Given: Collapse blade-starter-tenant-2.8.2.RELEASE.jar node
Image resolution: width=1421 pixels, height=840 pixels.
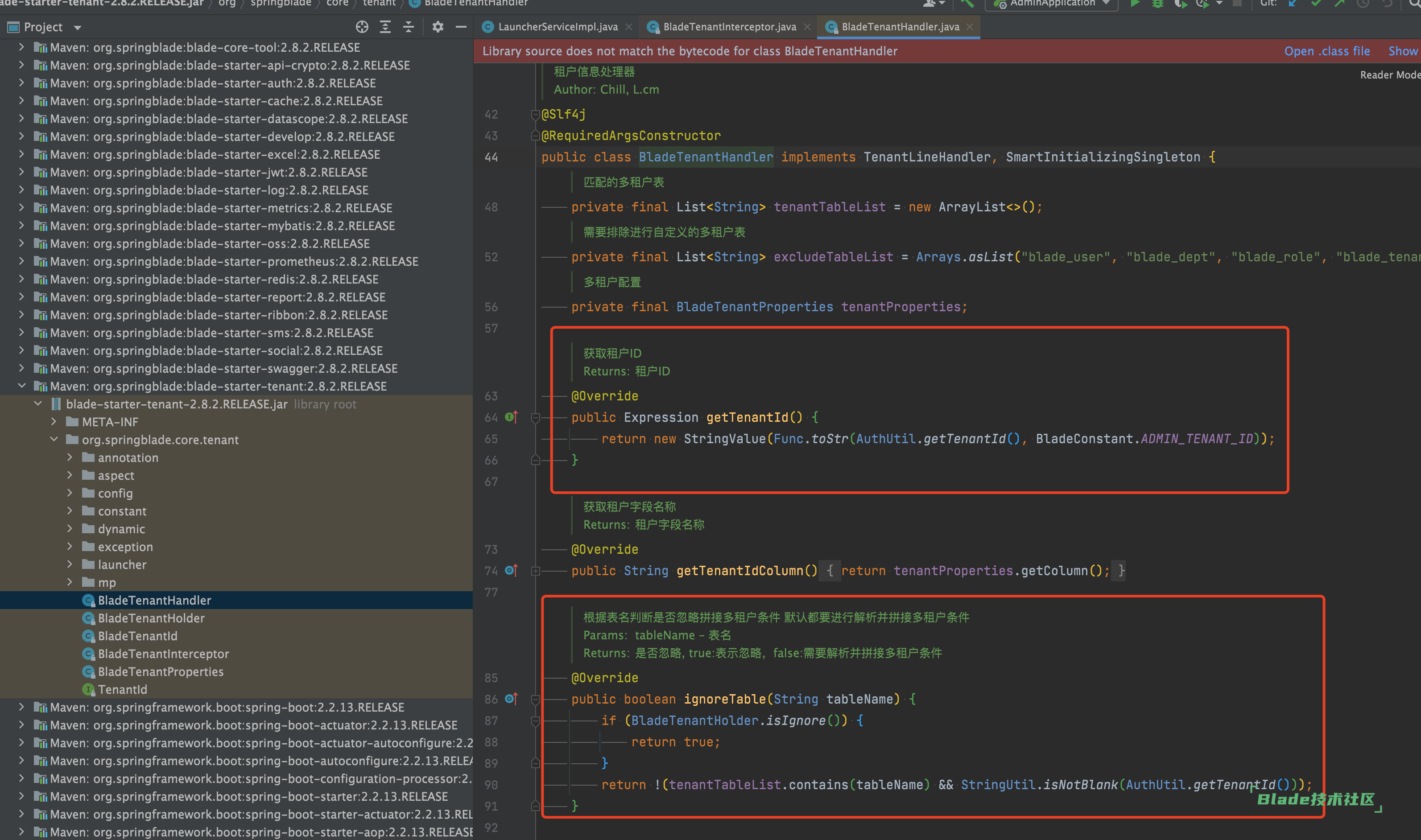Looking at the screenshot, I should coord(38,404).
